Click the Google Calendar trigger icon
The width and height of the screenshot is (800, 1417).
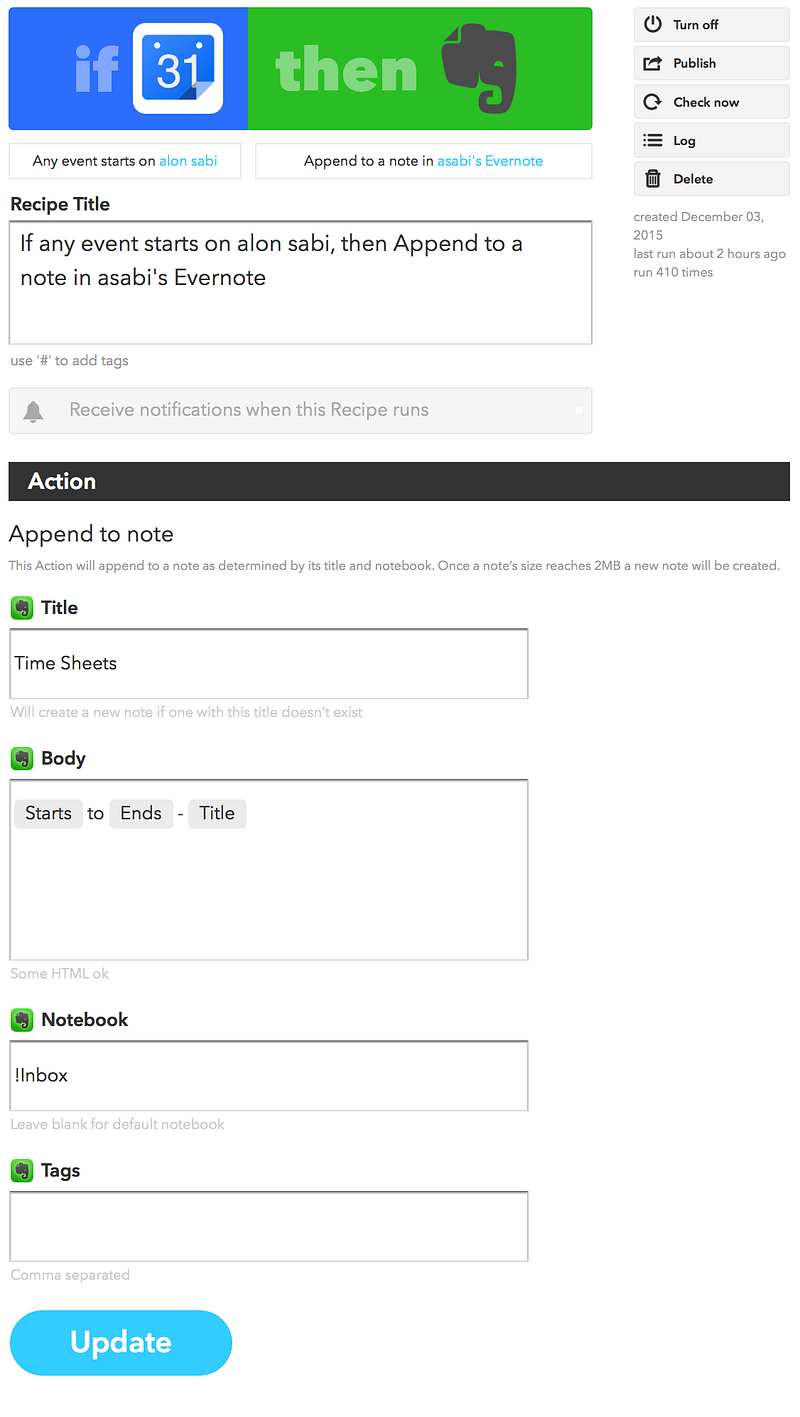[177, 69]
